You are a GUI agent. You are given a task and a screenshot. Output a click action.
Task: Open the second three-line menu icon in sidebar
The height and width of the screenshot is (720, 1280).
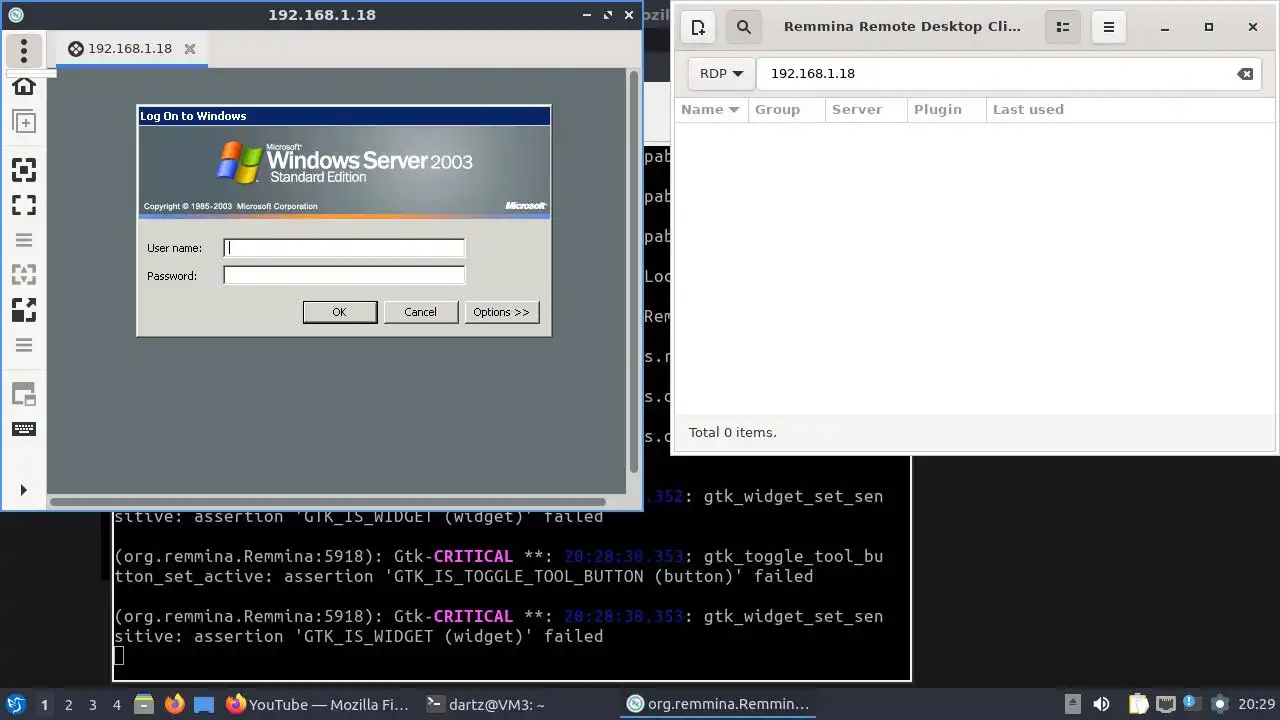tap(24, 345)
